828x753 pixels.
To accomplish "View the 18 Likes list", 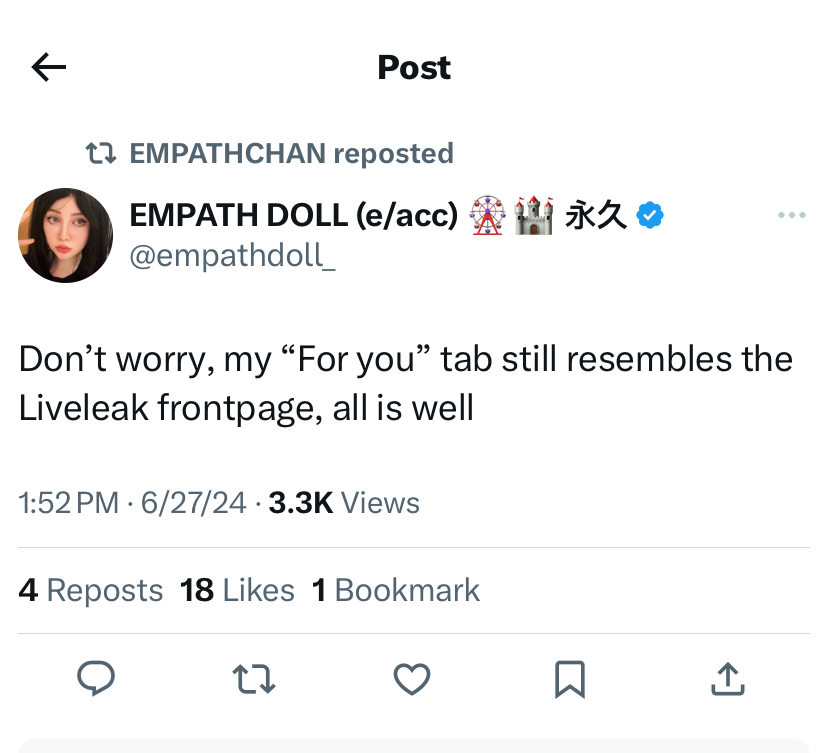I will point(237,590).
